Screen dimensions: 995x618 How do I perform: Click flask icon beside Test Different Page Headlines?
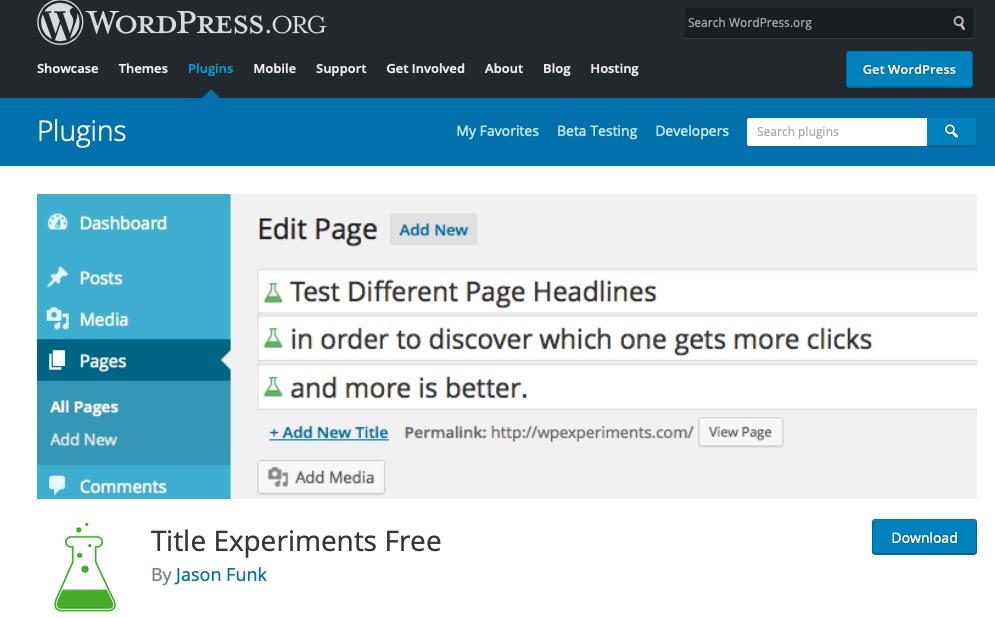pos(273,293)
